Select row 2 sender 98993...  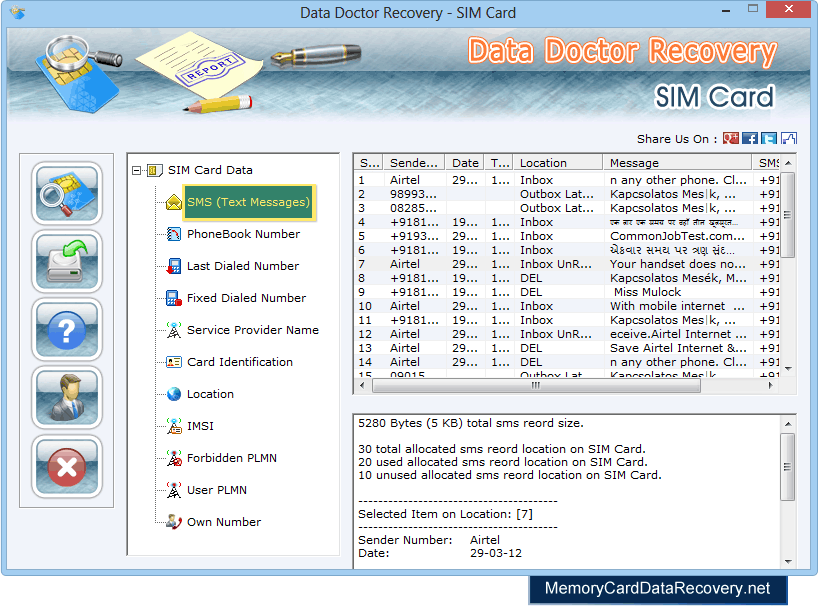pyautogui.click(x=567, y=194)
